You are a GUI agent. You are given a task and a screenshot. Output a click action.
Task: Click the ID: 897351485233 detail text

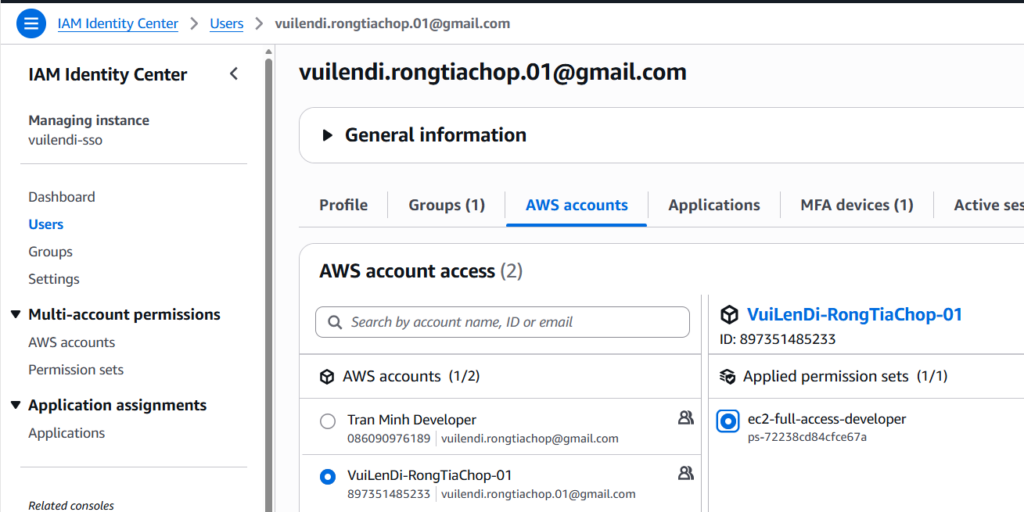[778, 340]
